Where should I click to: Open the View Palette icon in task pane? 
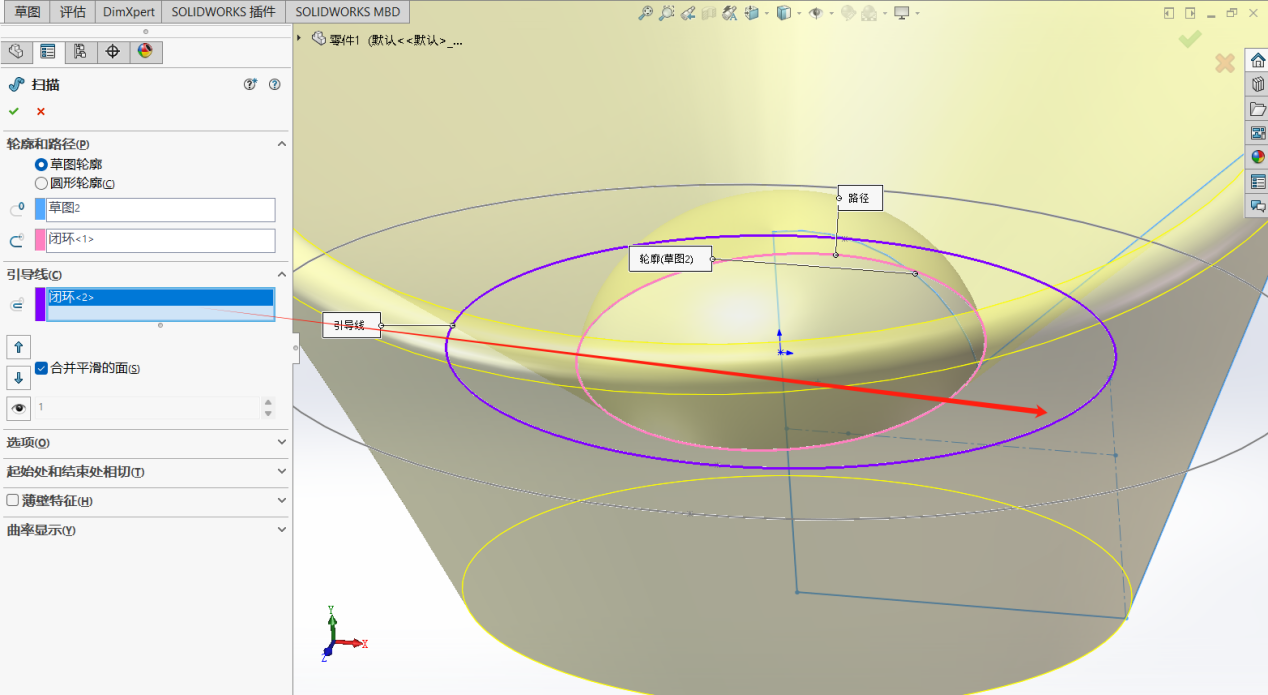(1257, 132)
